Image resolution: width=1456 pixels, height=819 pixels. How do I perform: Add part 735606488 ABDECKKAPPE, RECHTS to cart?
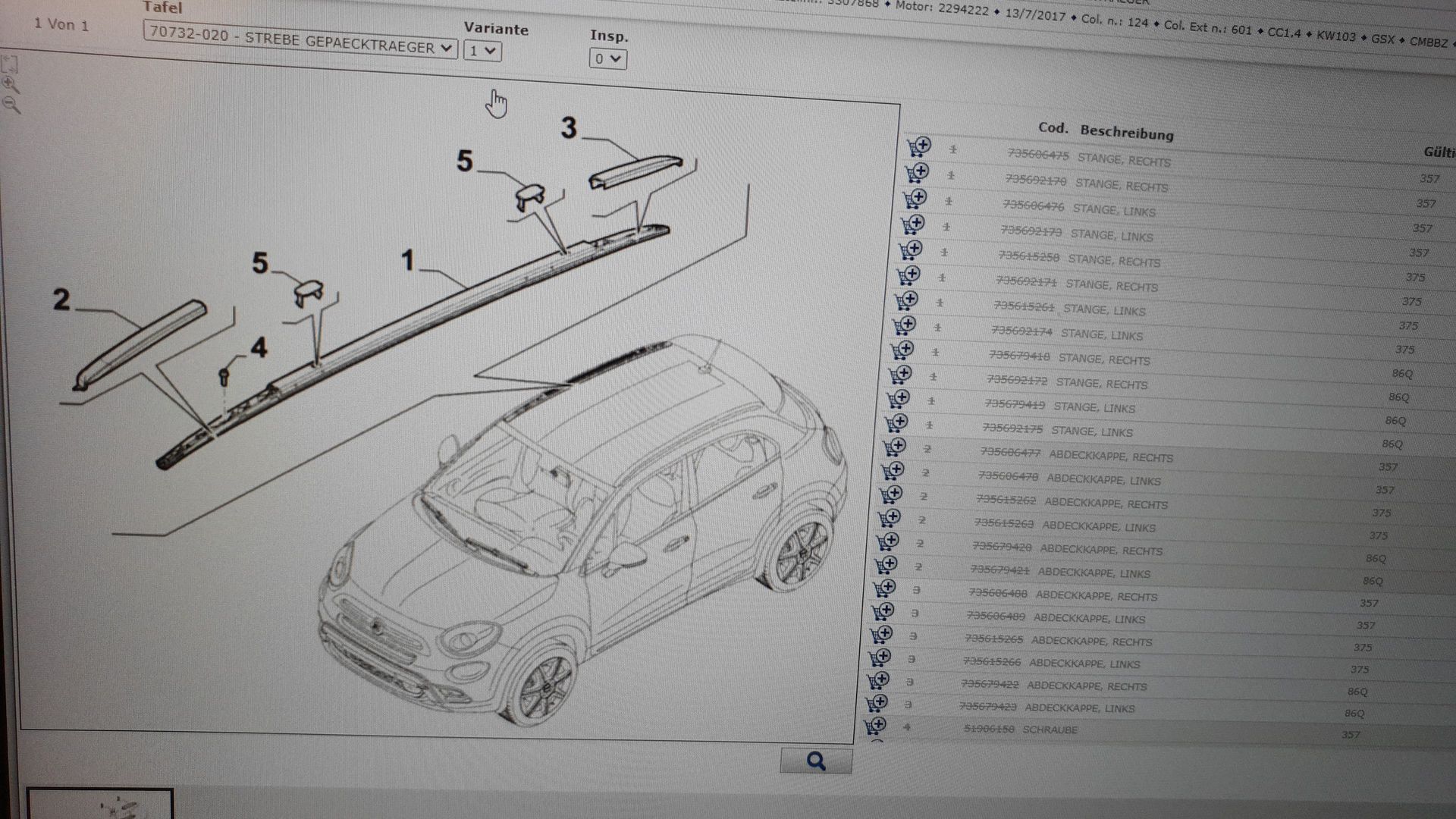(x=884, y=588)
